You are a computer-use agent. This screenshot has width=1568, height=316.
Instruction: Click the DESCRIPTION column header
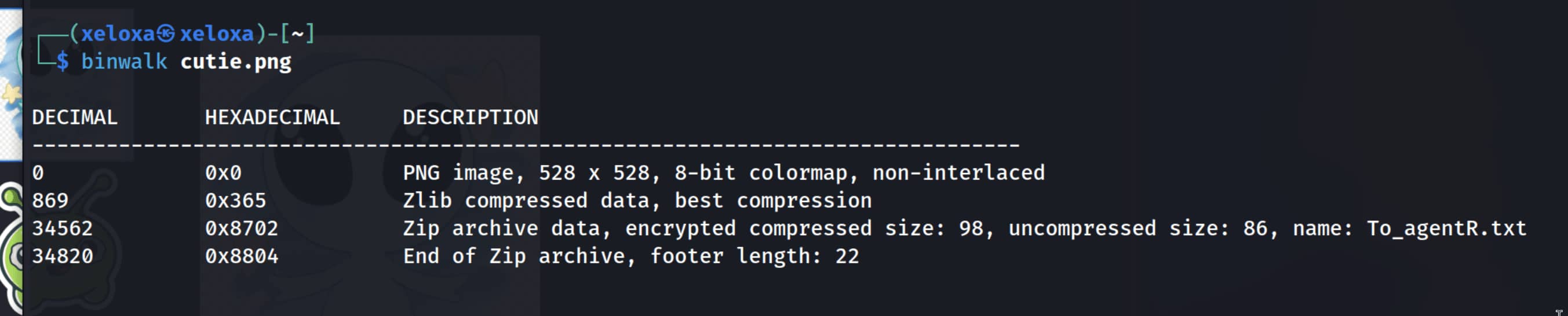(470, 117)
